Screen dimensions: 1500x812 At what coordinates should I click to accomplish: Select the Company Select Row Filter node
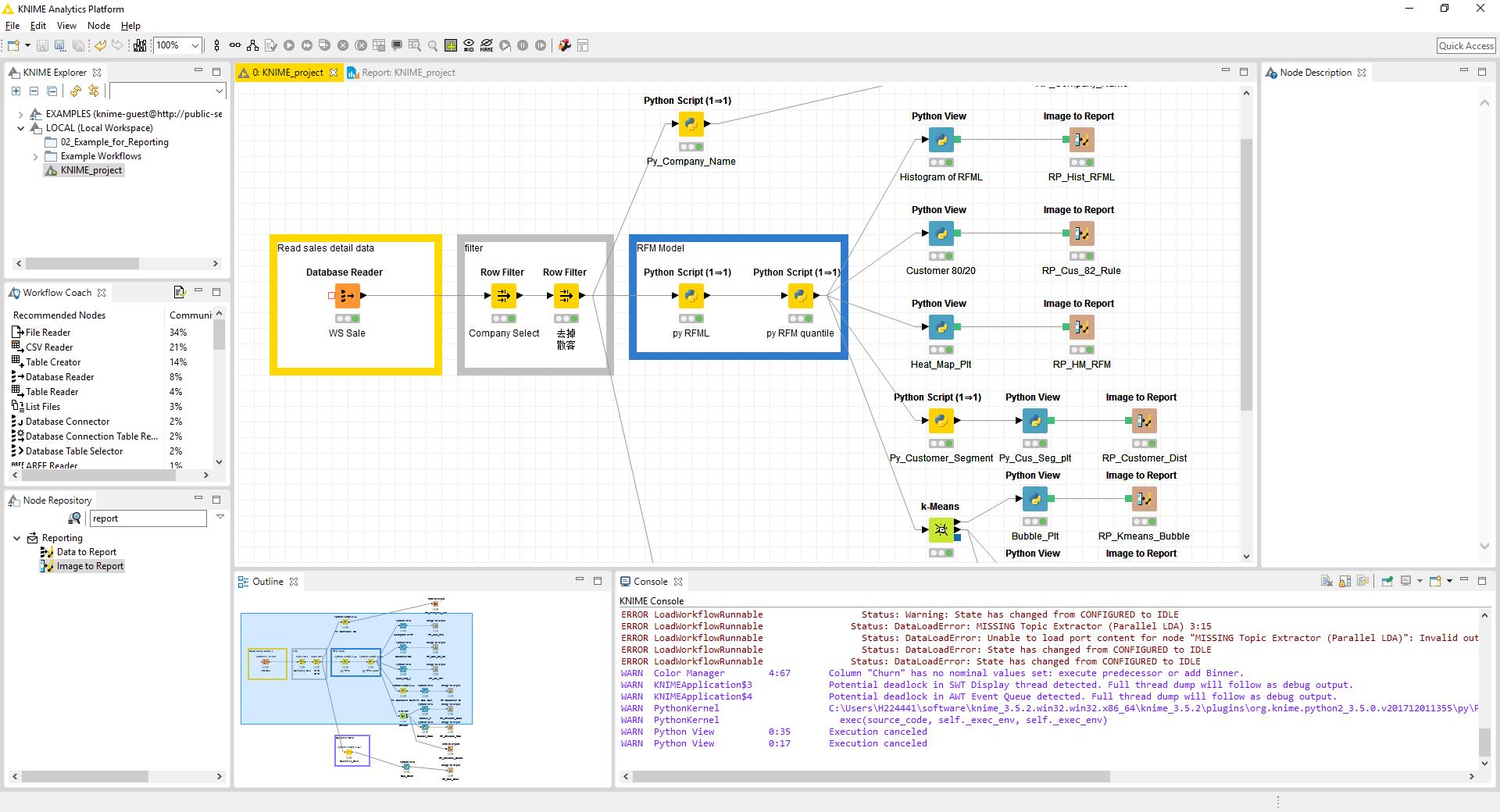(x=504, y=296)
